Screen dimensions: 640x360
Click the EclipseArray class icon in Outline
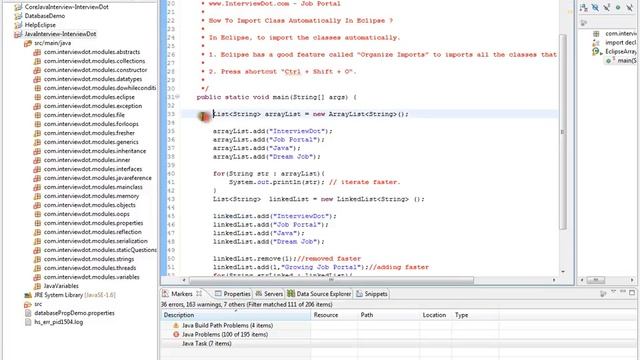596,51
